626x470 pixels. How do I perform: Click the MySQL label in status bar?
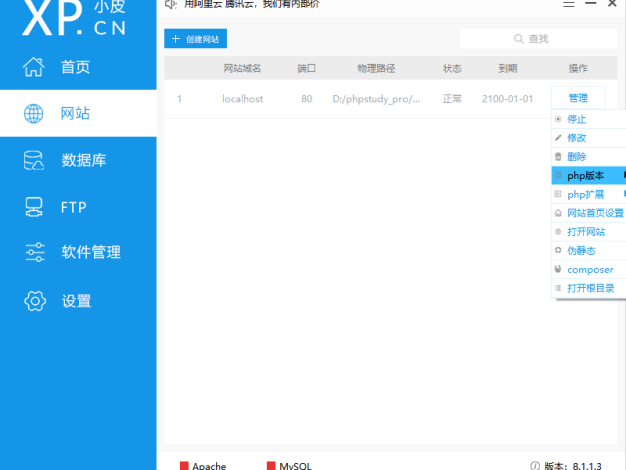point(295,466)
